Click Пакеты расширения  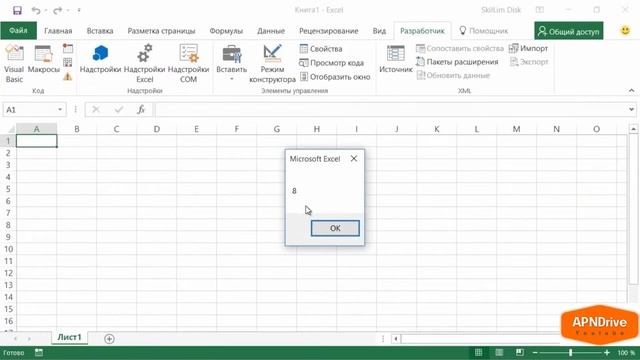point(457,62)
